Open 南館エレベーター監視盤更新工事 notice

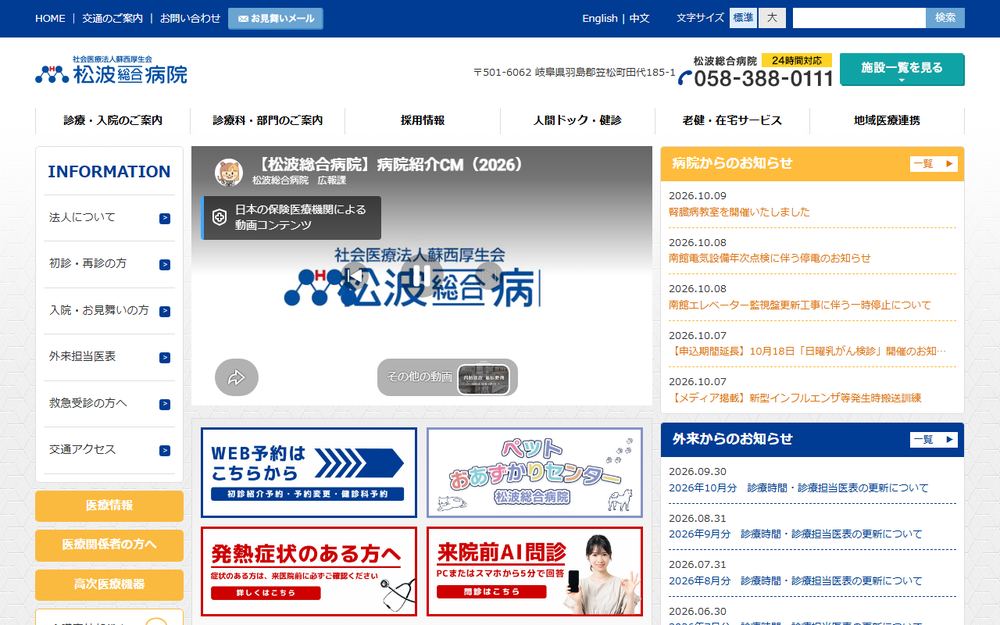point(800,305)
